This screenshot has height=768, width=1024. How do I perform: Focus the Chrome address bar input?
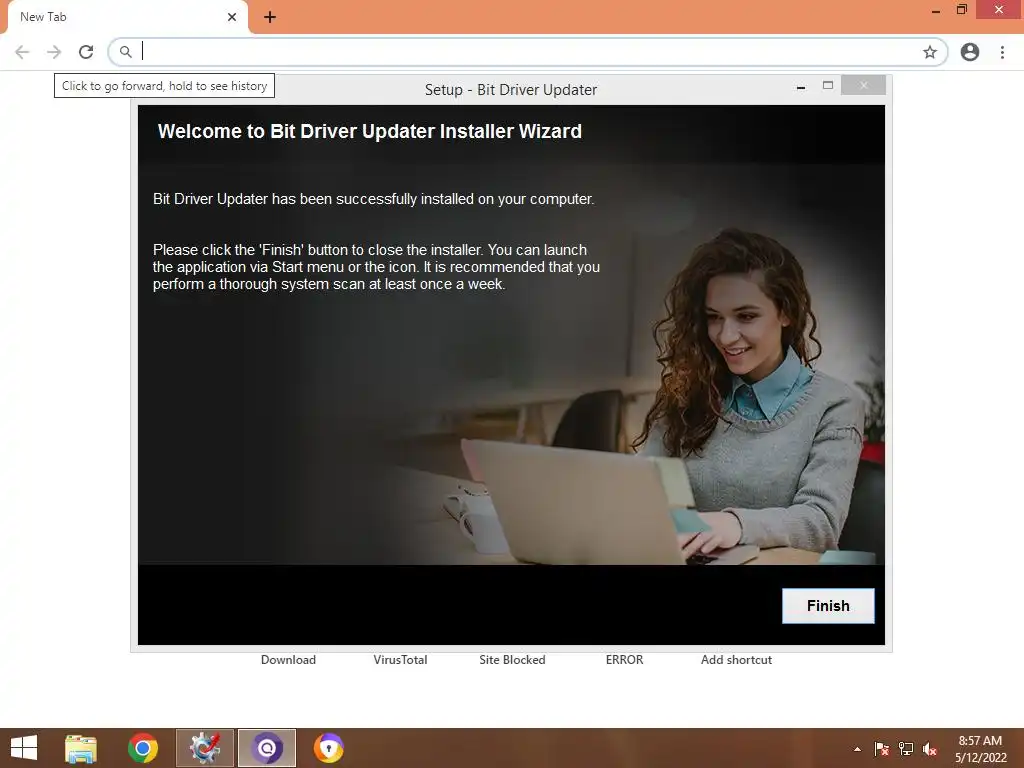pos(529,52)
